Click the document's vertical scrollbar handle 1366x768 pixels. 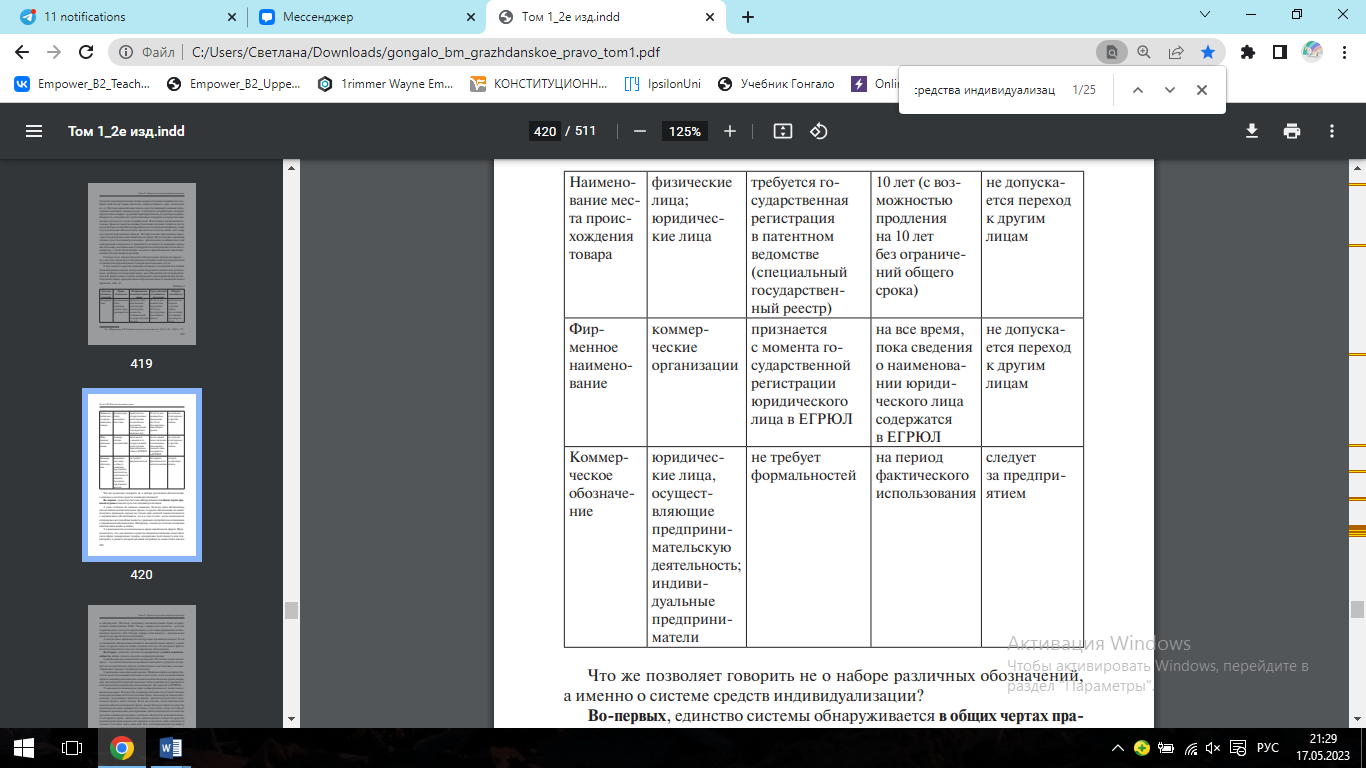[x=1357, y=609]
